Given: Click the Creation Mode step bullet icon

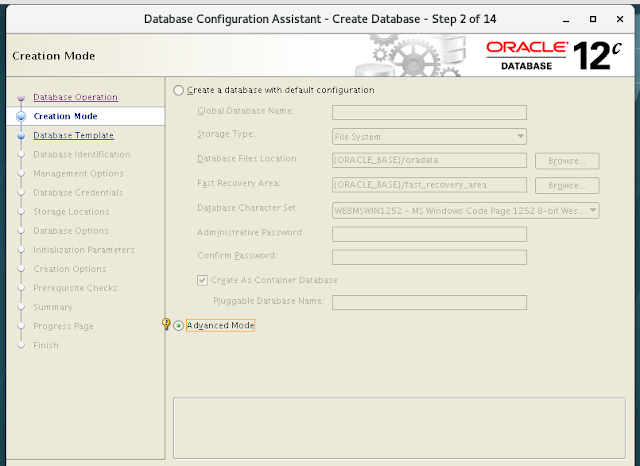Looking at the screenshot, I should (21, 116).
